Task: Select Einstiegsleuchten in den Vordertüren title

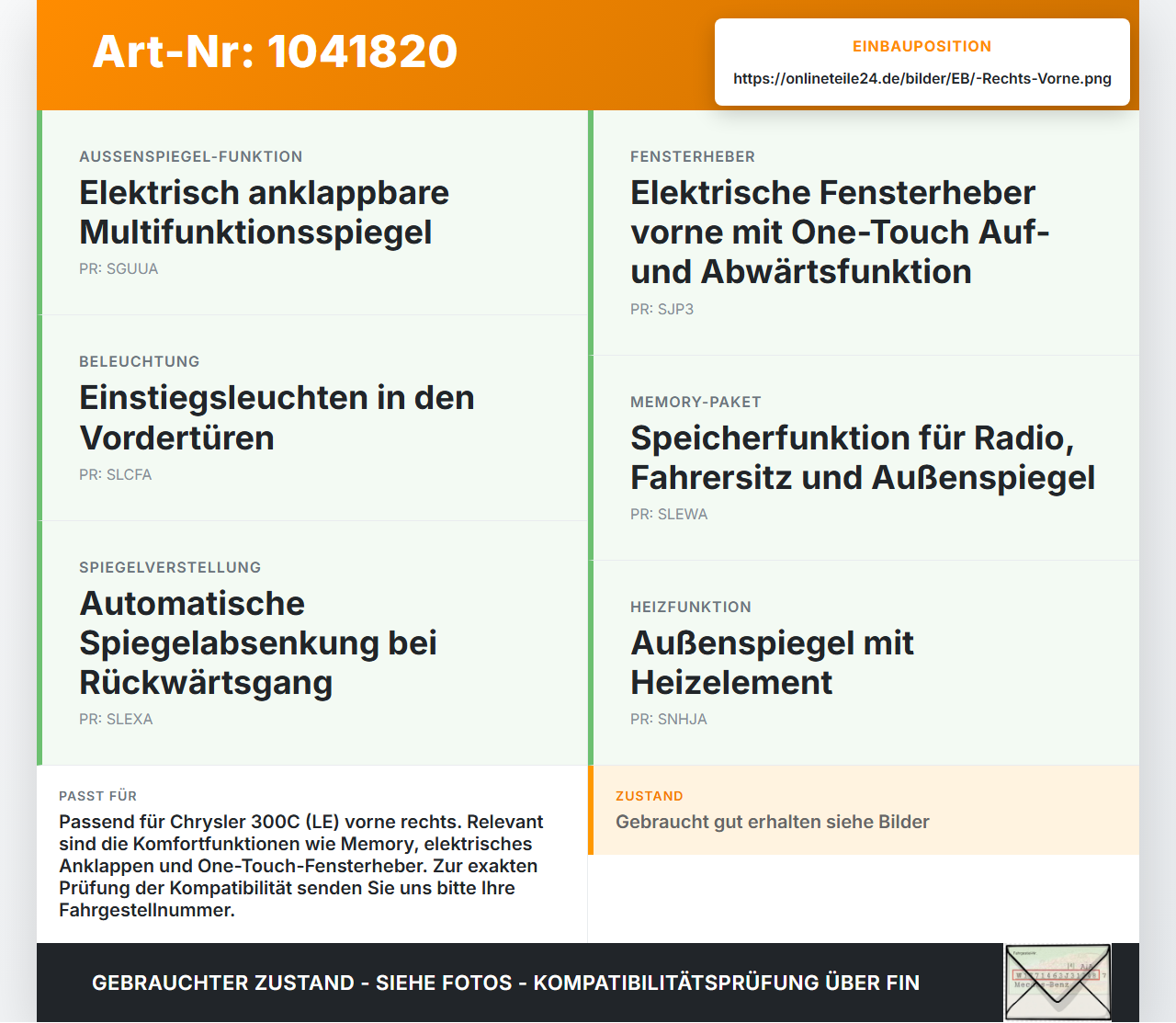Action: (277, 417)
